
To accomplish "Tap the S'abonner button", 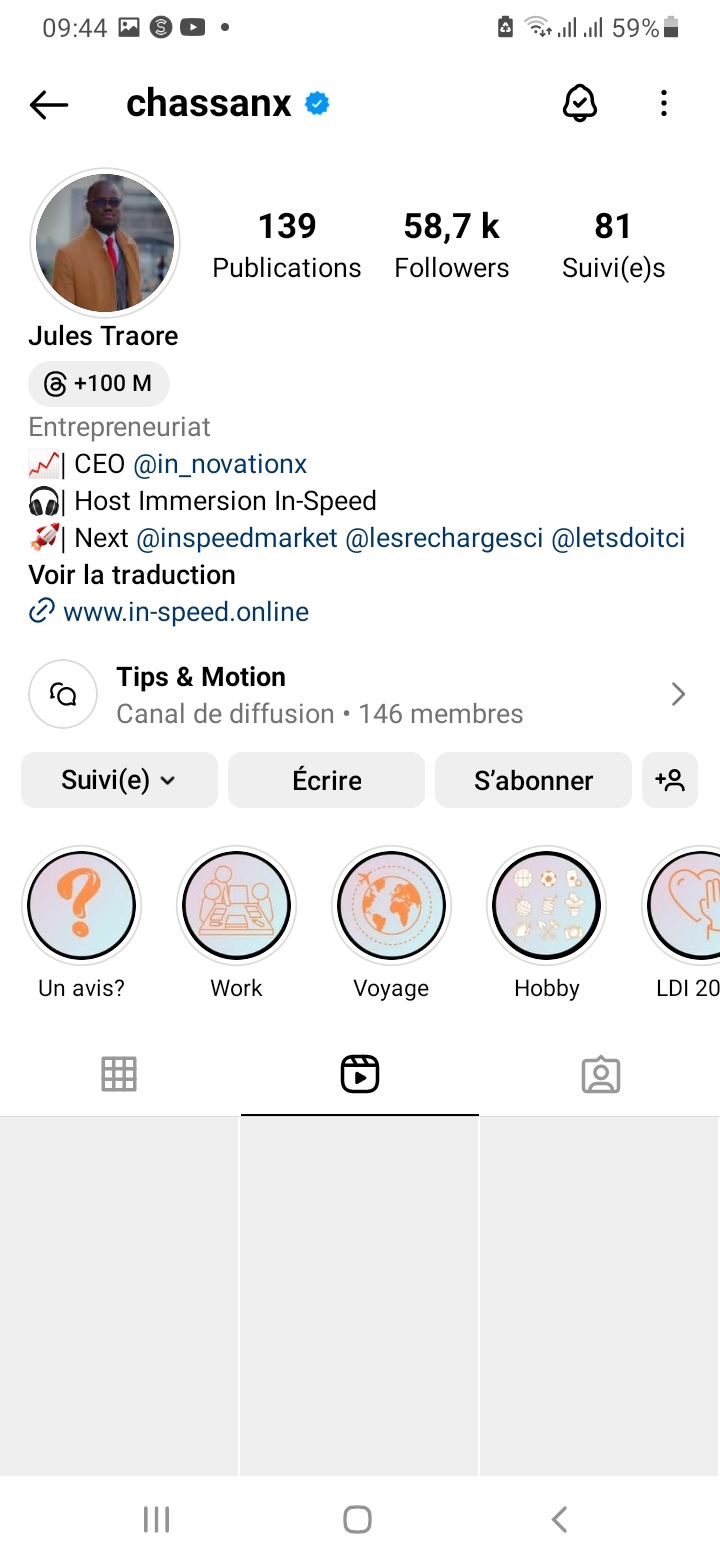I will pyautogui.click(x=533, y=780).
